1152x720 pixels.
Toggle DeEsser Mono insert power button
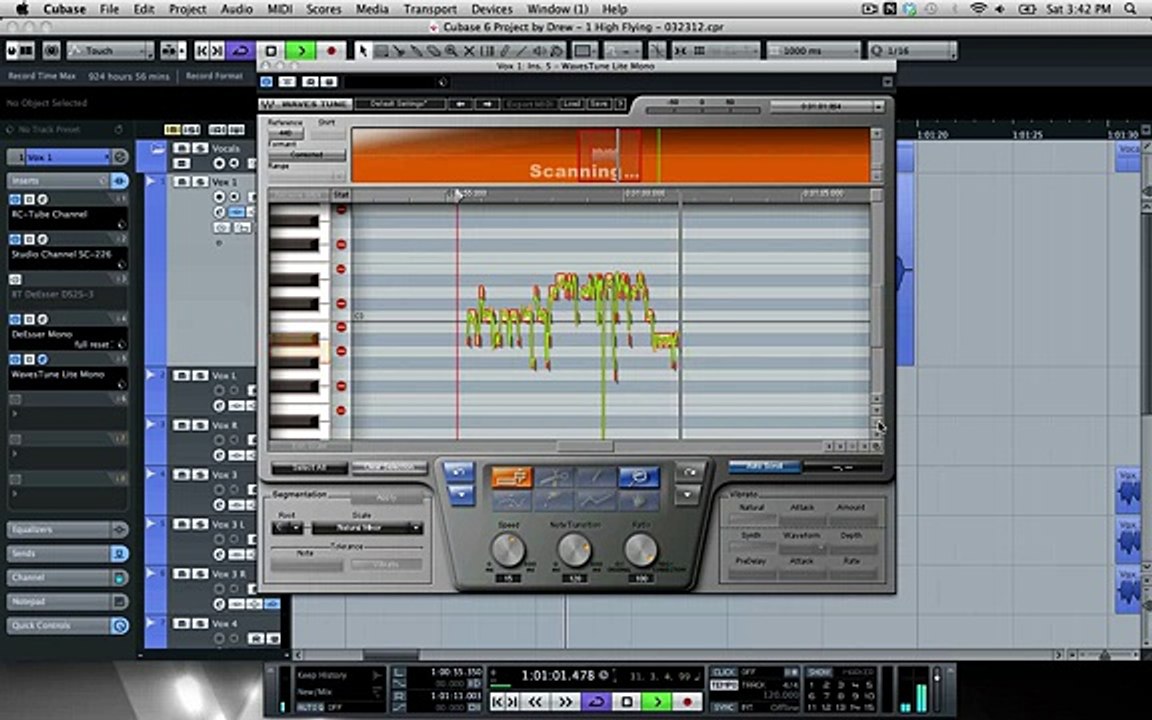15,319
